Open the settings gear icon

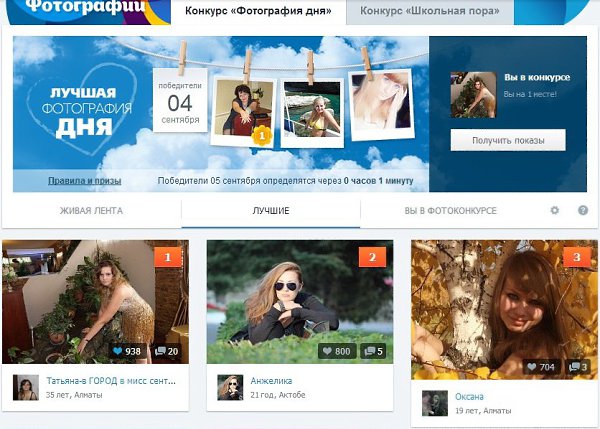tap(555, 211)
